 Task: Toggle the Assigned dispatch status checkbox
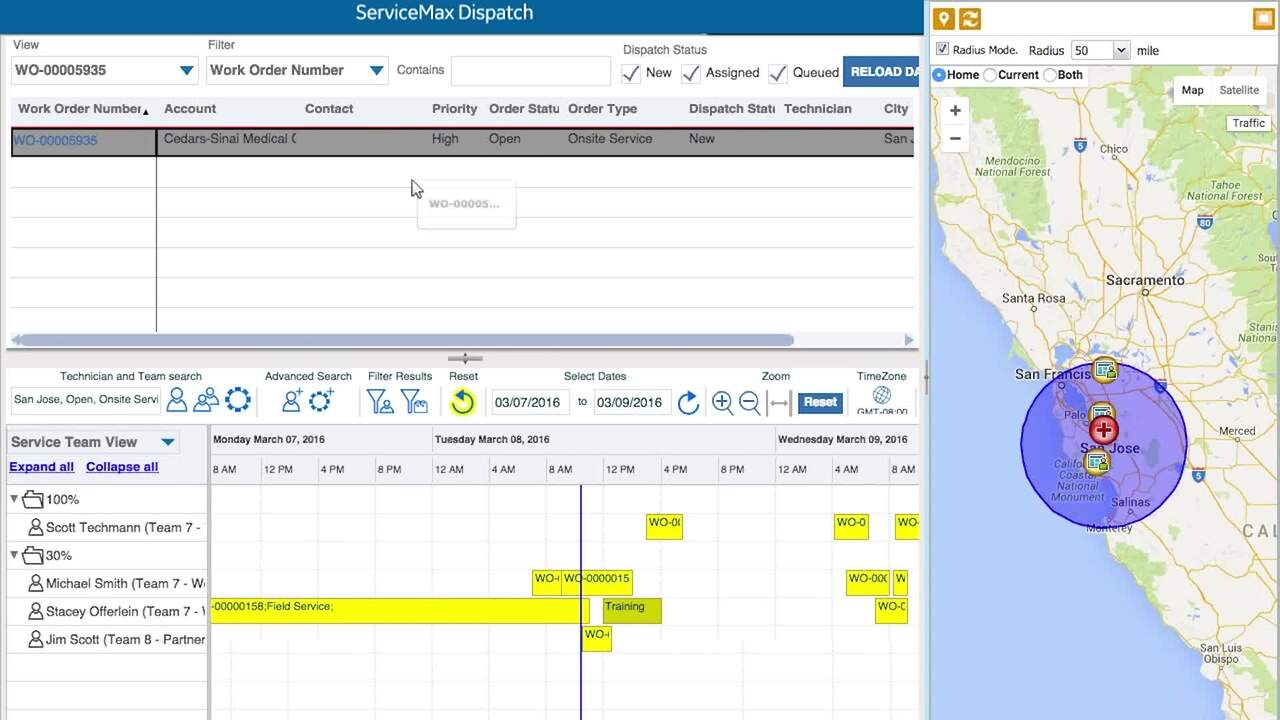click(691, 73)
